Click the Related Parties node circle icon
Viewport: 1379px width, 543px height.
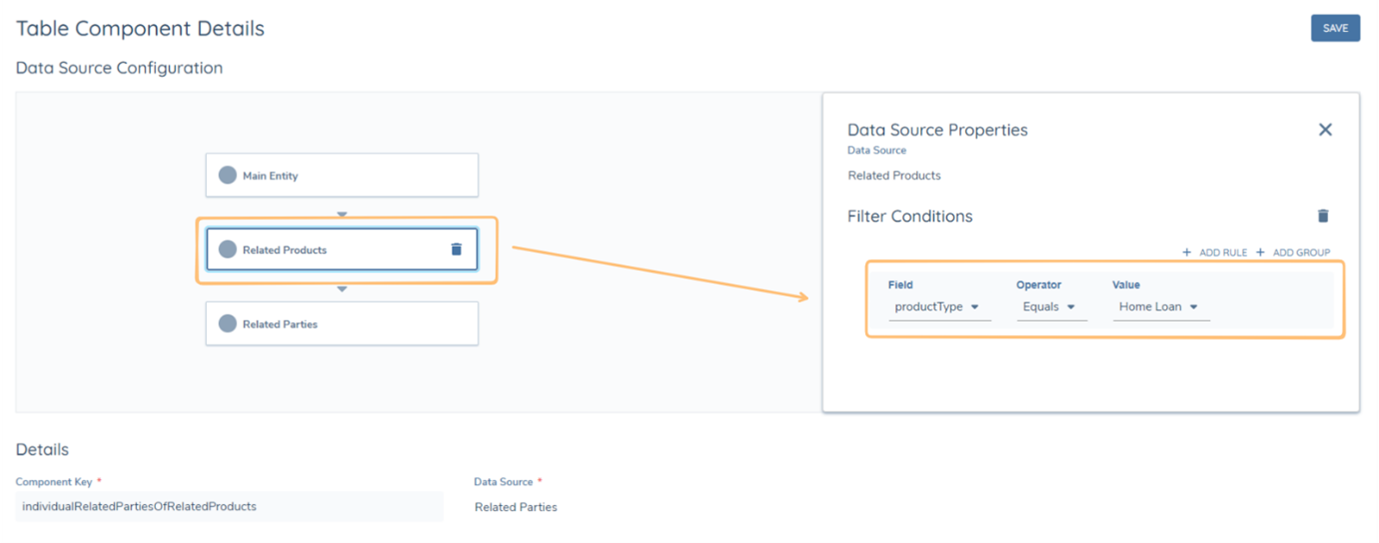point(227,324)
